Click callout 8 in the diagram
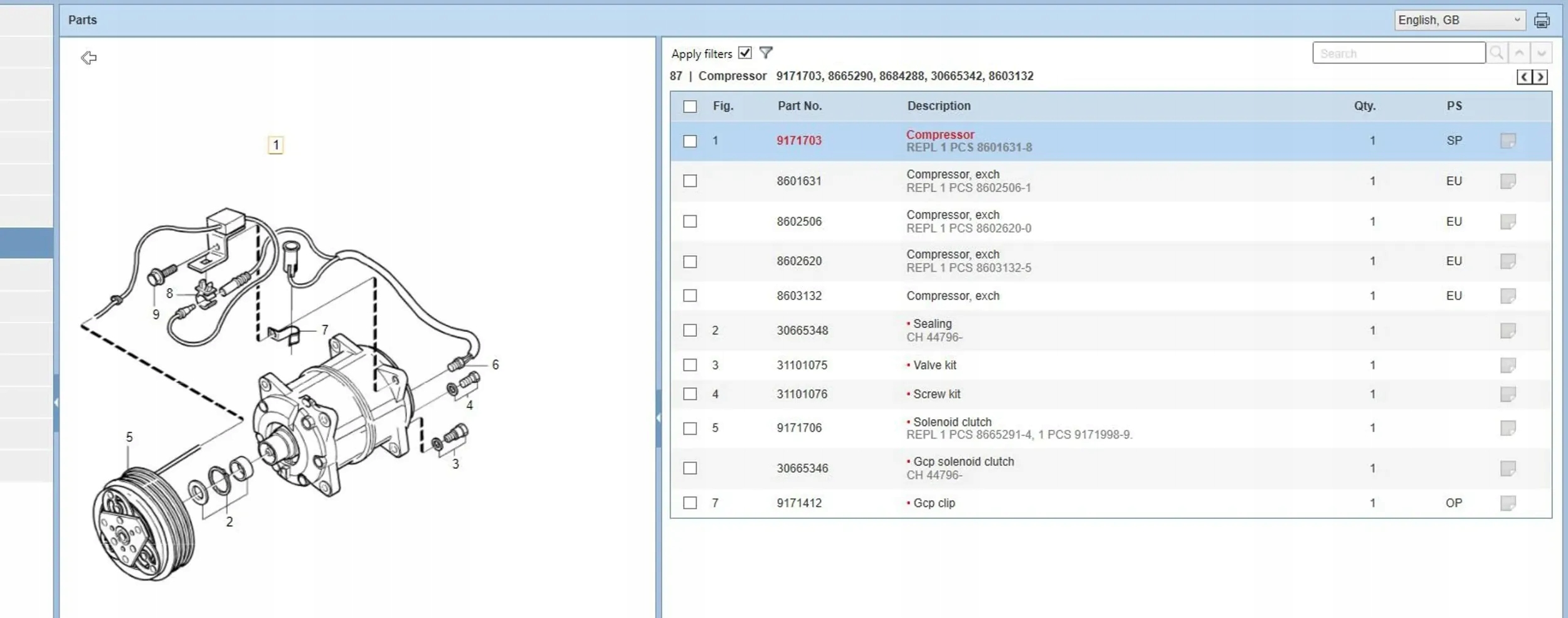The height and width of the screenshot is (618, 1568). click(169, 294)
